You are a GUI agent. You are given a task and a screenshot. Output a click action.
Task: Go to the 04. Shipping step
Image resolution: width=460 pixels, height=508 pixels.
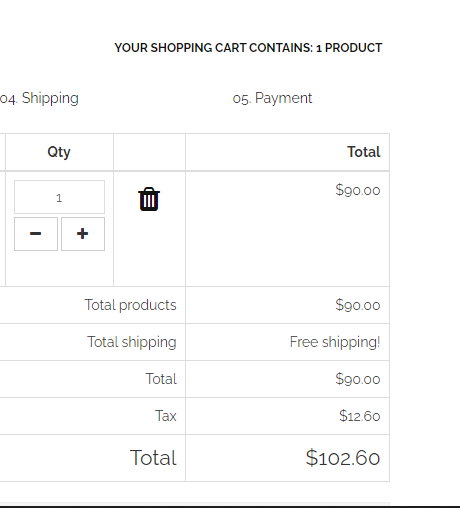pyautogui.click(x=39, y=98)
